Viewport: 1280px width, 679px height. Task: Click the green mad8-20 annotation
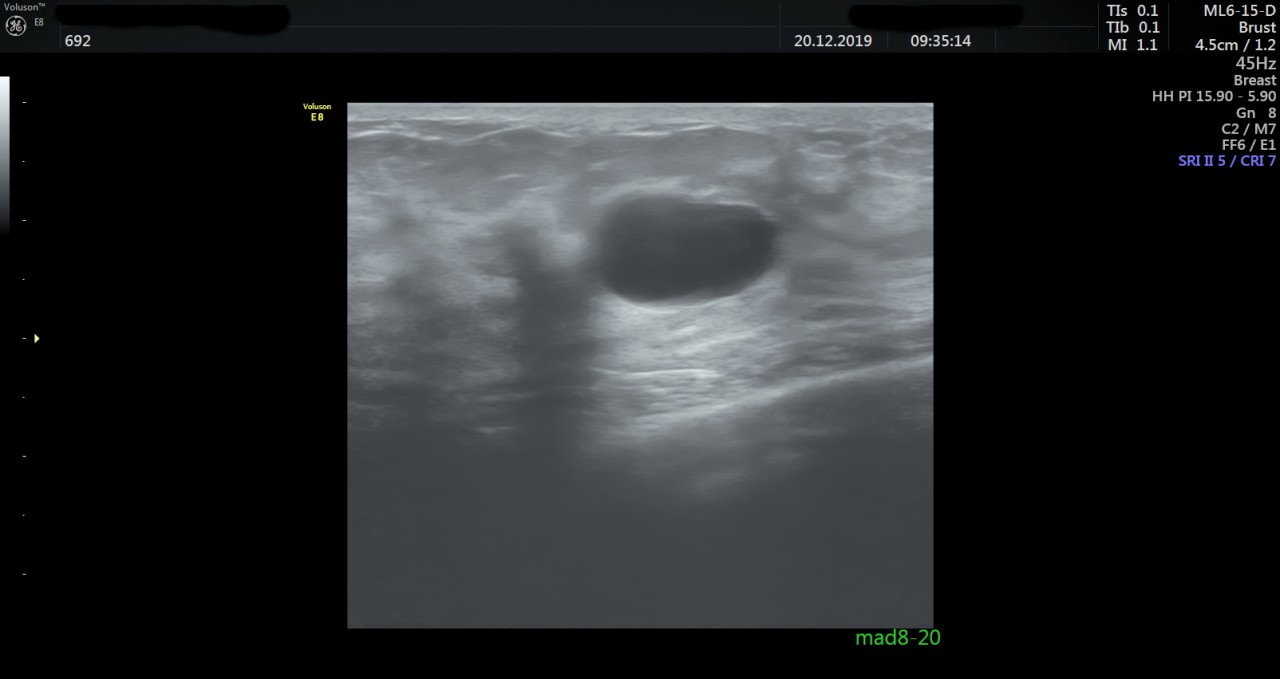pos(898,638)
